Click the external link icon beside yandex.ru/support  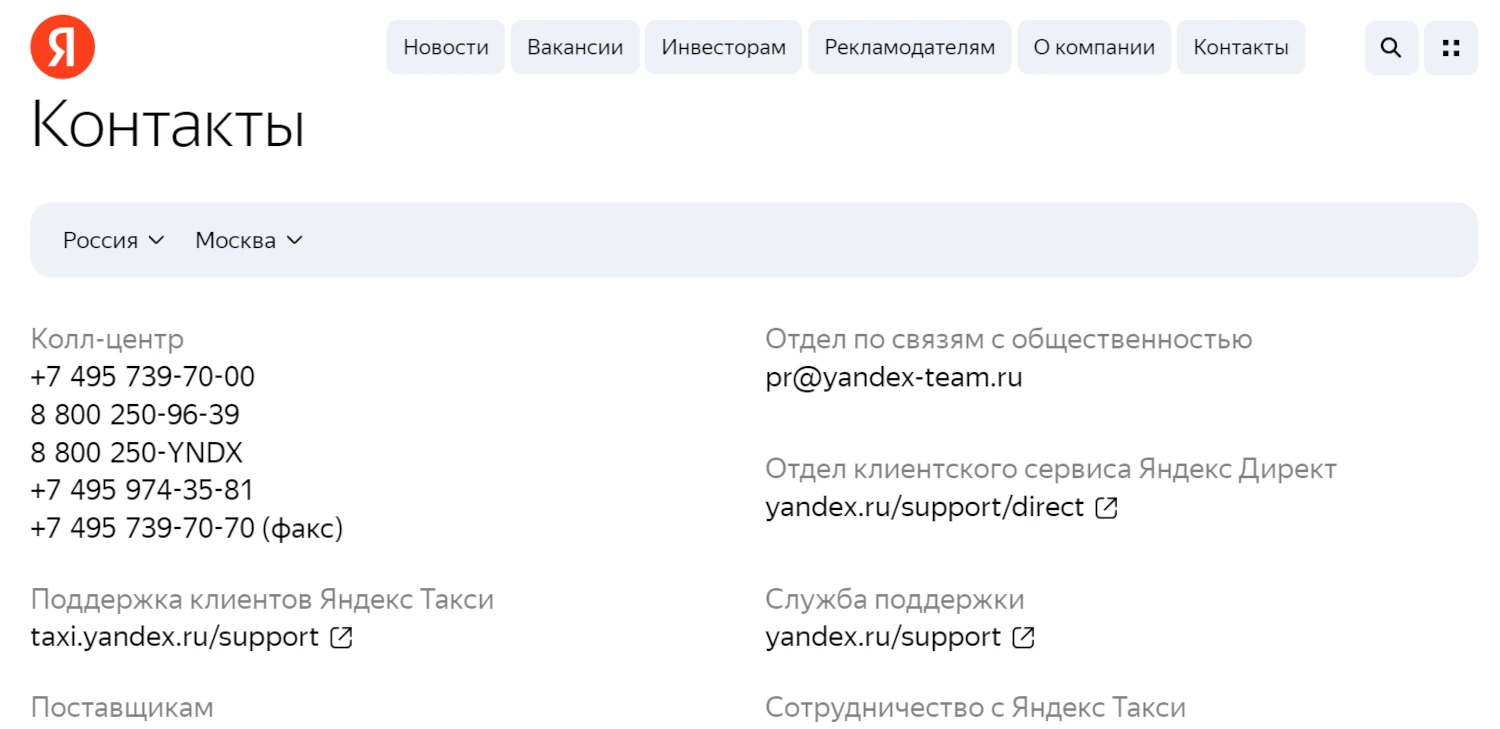tap(1023, 637)
